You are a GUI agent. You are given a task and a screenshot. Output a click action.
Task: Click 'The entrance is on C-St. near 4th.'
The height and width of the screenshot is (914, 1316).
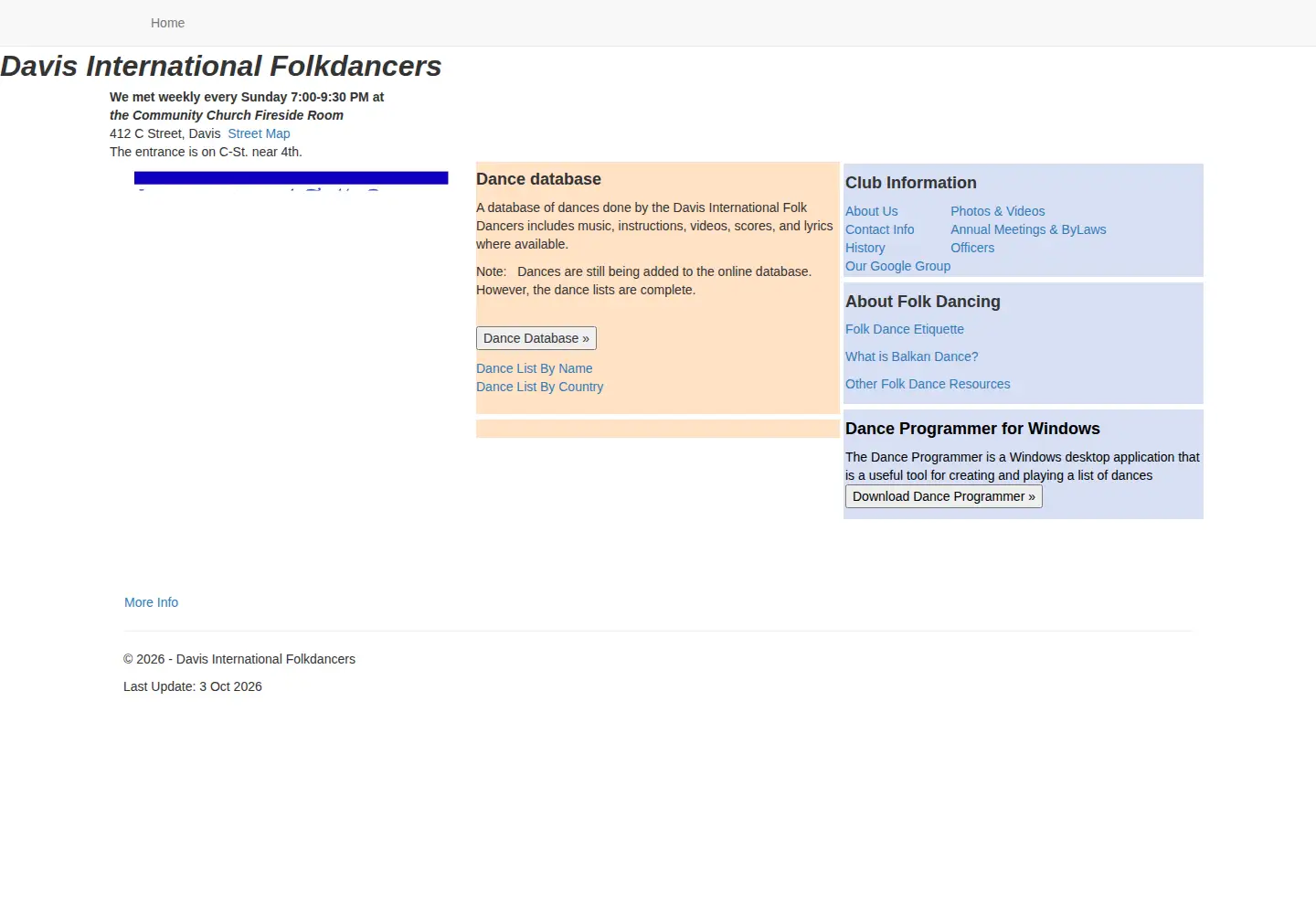206,152
